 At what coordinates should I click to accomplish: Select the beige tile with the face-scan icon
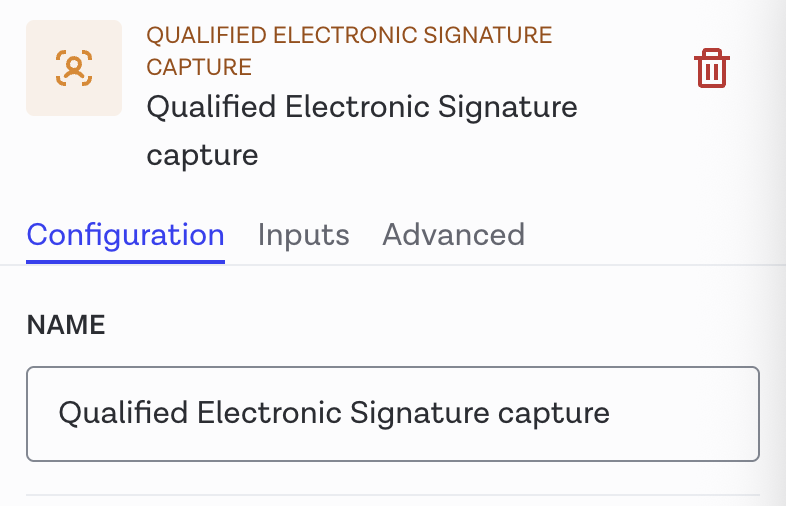click(73, 68)
